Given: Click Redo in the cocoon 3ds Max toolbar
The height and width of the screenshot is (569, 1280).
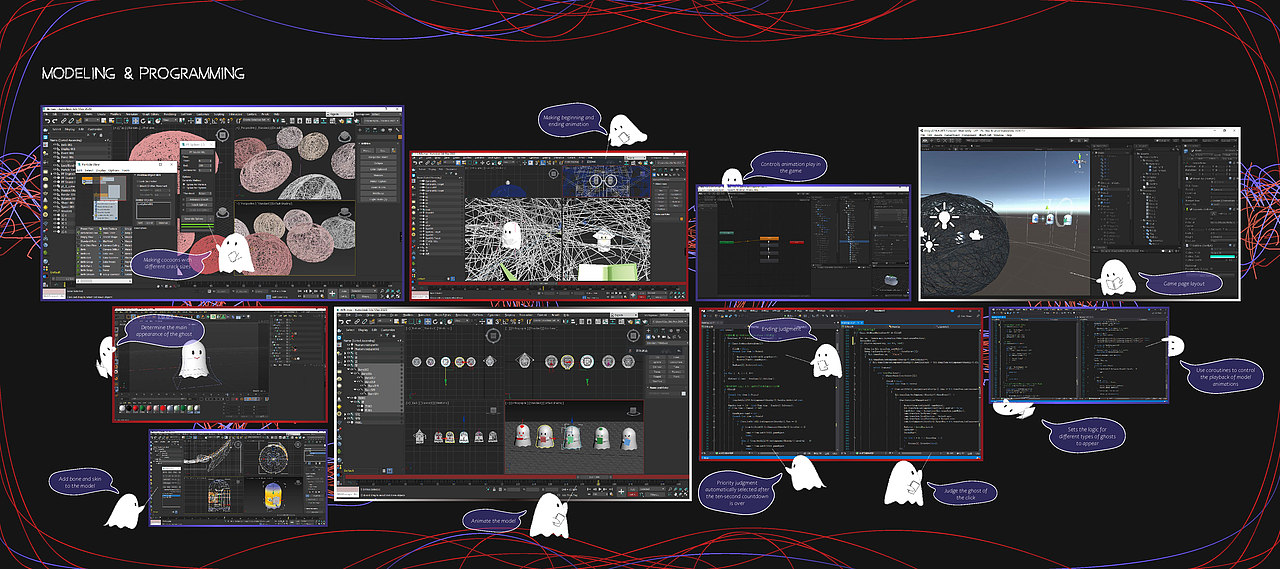Looking at the screenshot, I should click(54, 120).
